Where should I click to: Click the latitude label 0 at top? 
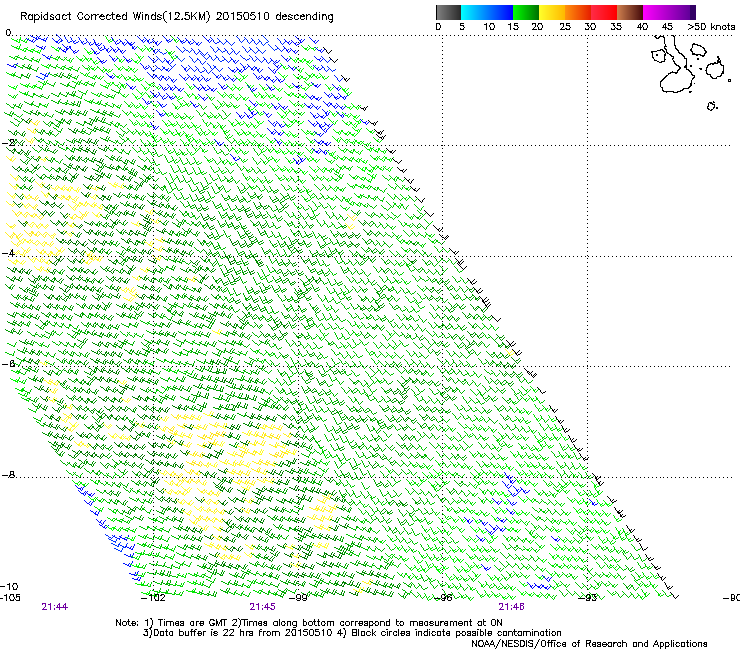(x=8, y=32)
